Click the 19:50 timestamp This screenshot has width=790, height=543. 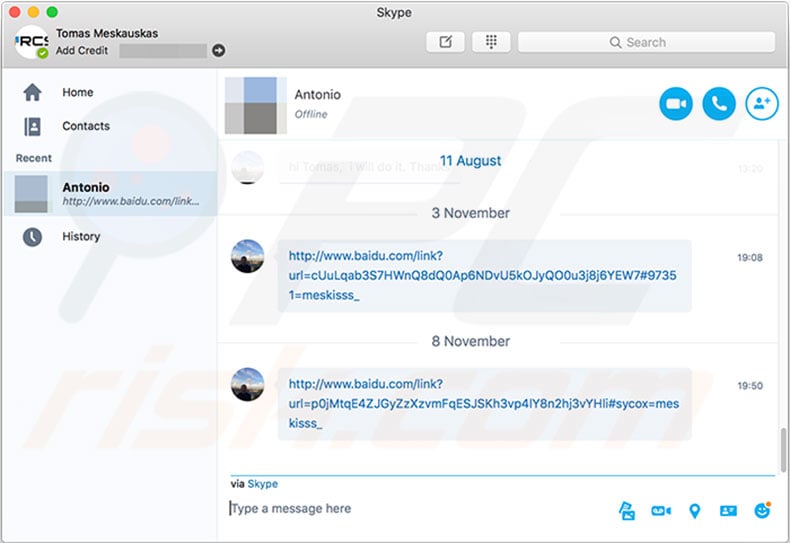[x=750, y=385]
